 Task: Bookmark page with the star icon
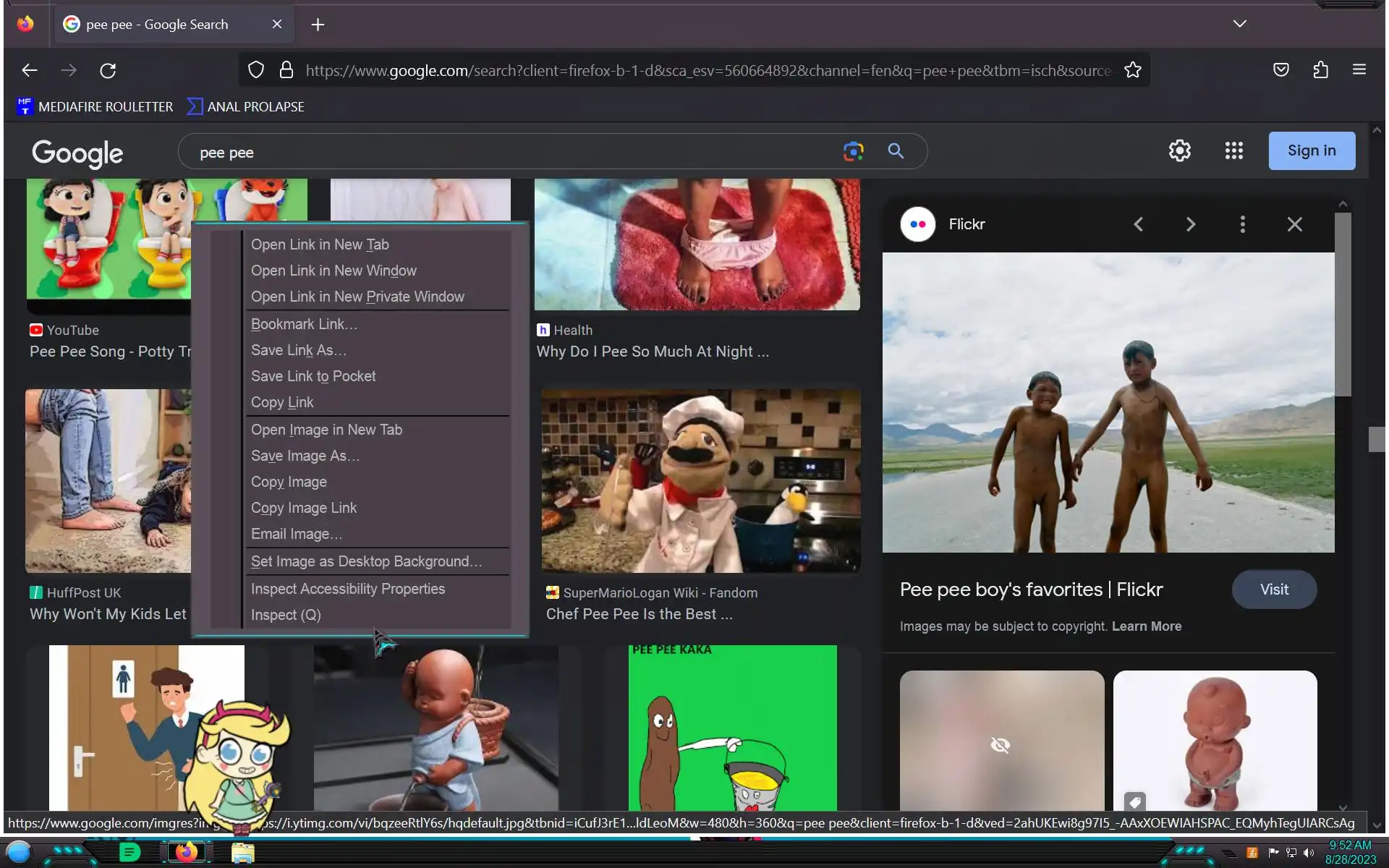click(1132, 70)
